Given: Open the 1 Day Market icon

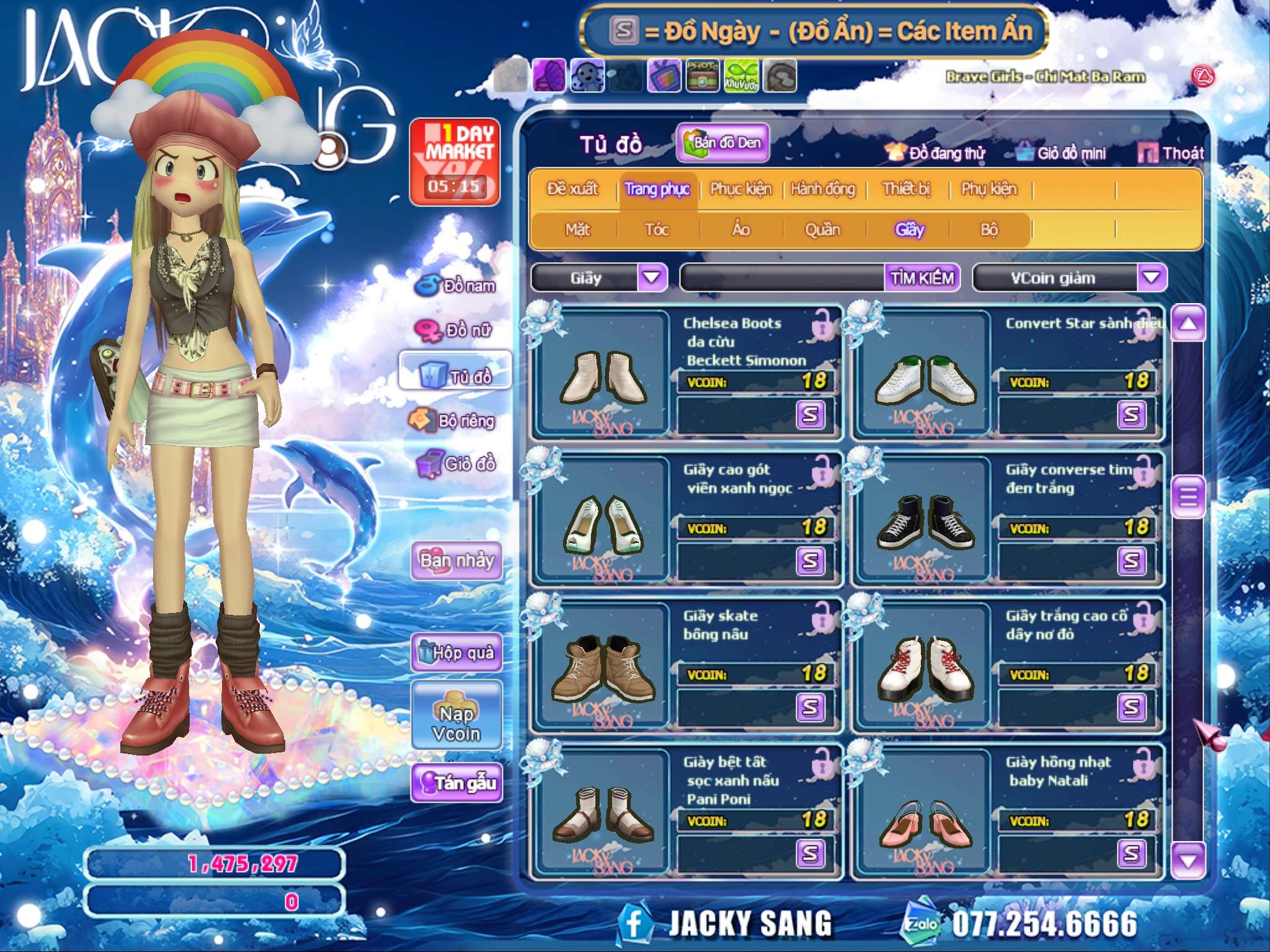Looking at the screenshot, I should 455,162.
